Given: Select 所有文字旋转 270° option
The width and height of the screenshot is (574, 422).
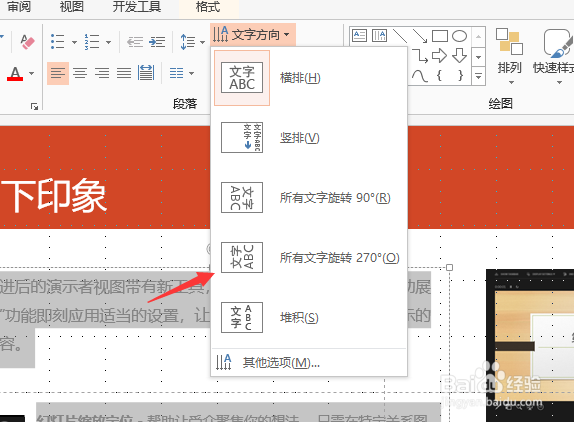Looking at the screenshot, I should [x=309, y=258].
